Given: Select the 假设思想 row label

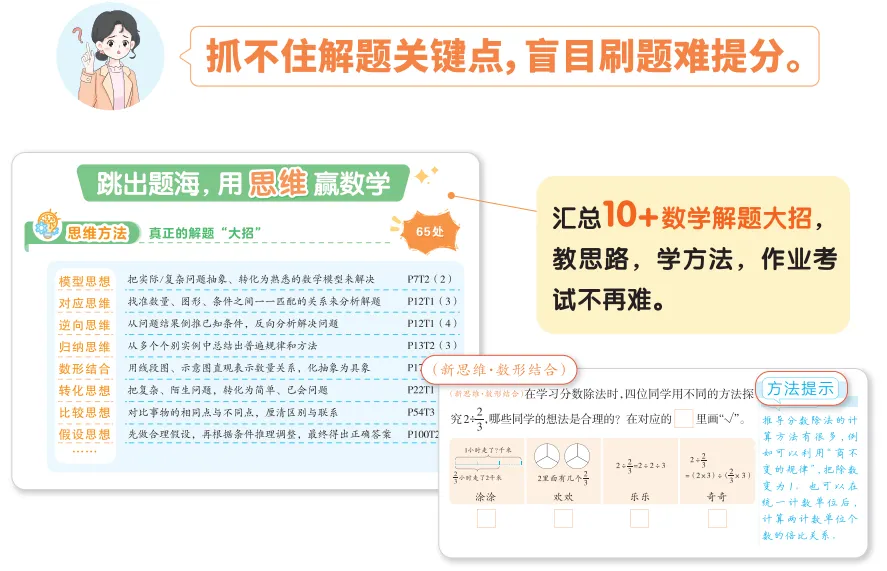Looking at the screenshot, I should (x=84, y=435).
